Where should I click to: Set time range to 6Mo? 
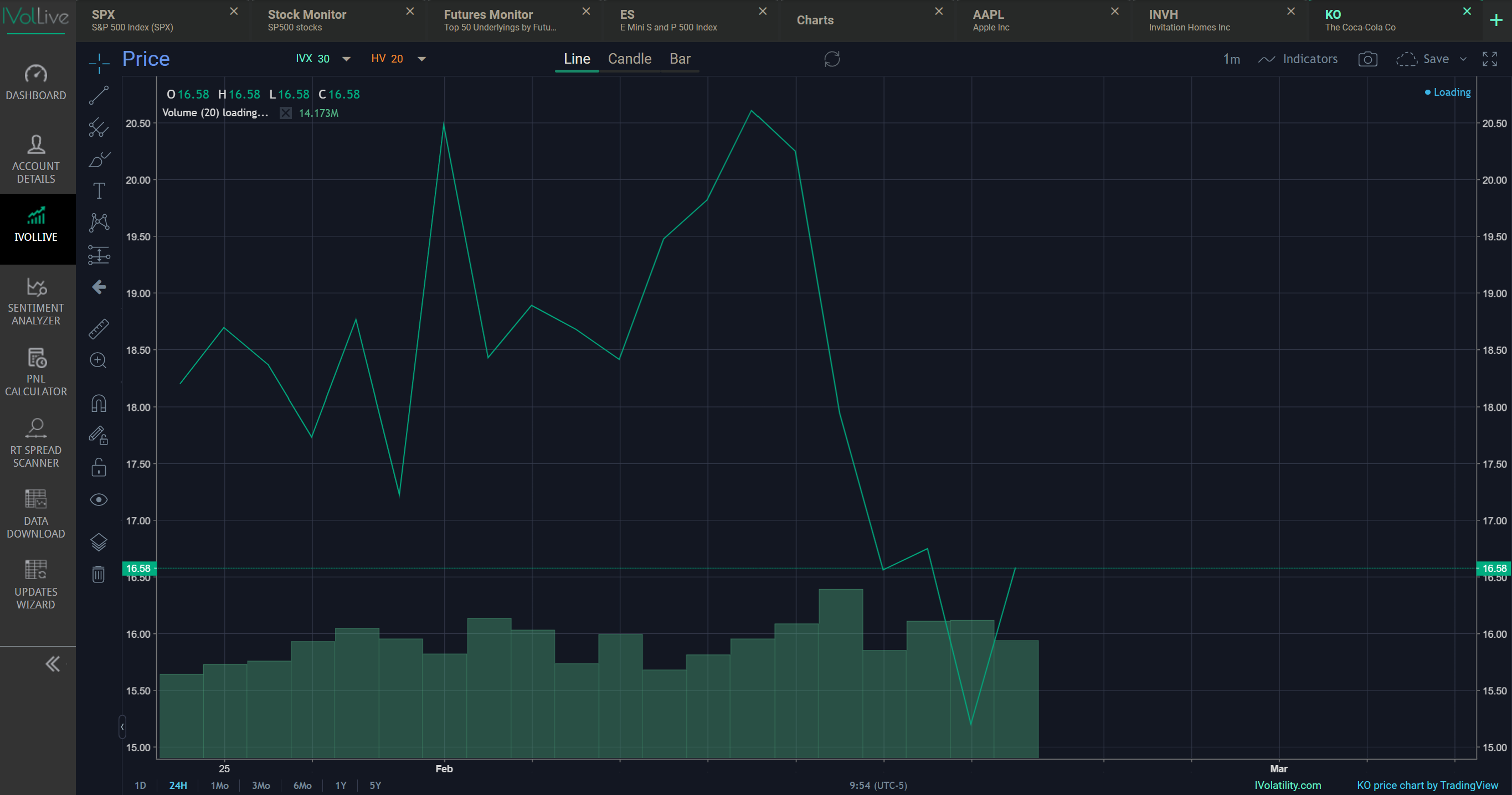click(302, 785)
